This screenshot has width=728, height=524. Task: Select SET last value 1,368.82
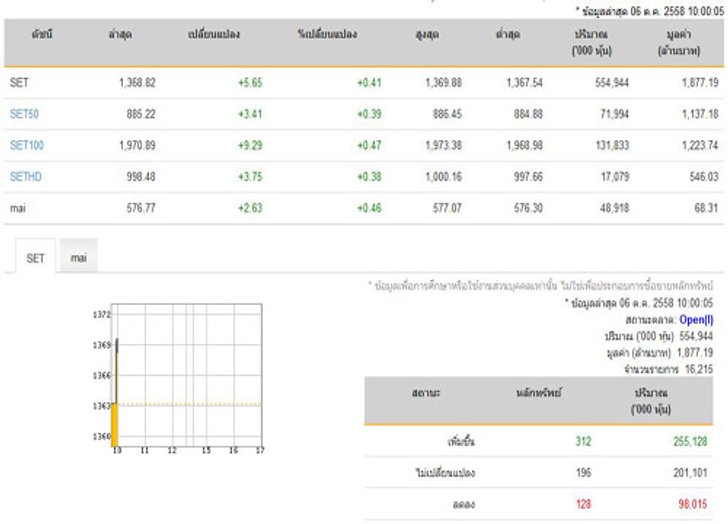(x=137, y=83)
